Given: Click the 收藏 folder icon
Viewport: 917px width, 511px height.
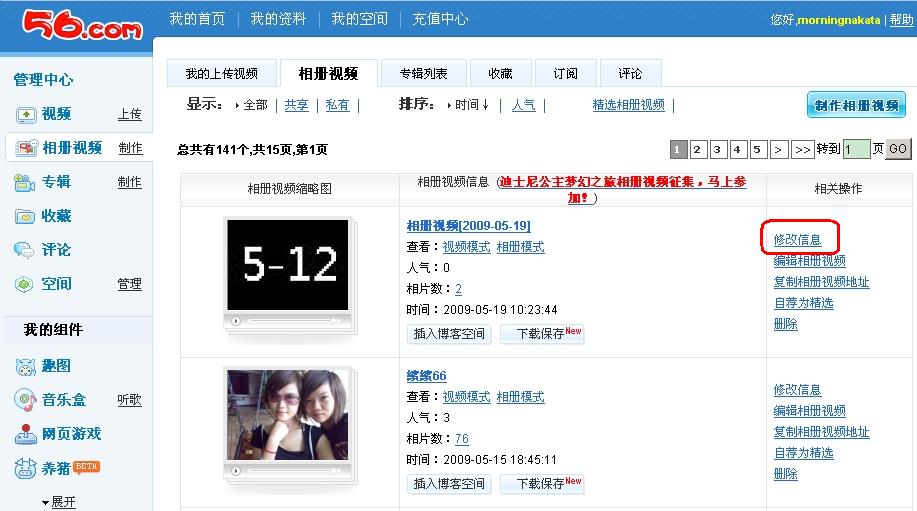Looking at the screenshot, I should click(x=25, y=216).
